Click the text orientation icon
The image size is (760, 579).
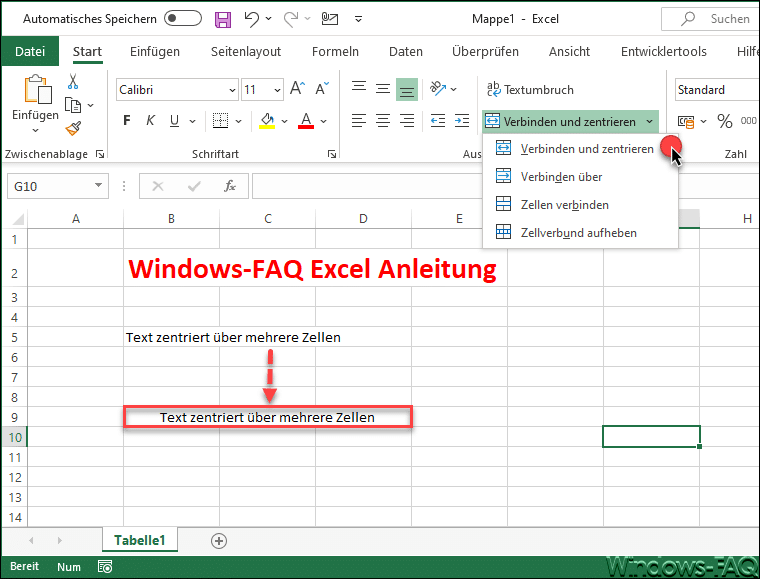[438, 89]
